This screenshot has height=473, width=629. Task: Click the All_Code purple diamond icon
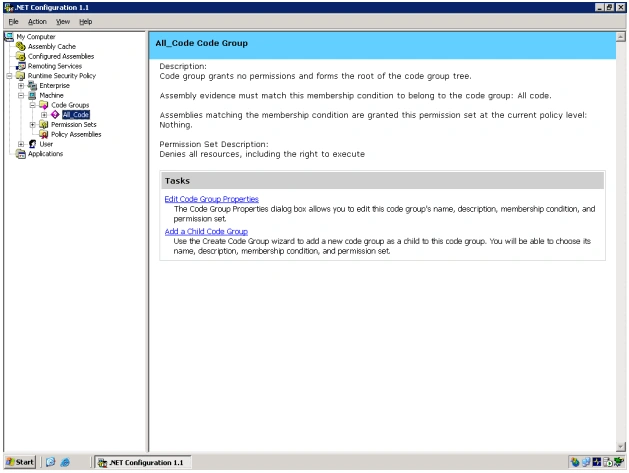pos(55,115)
